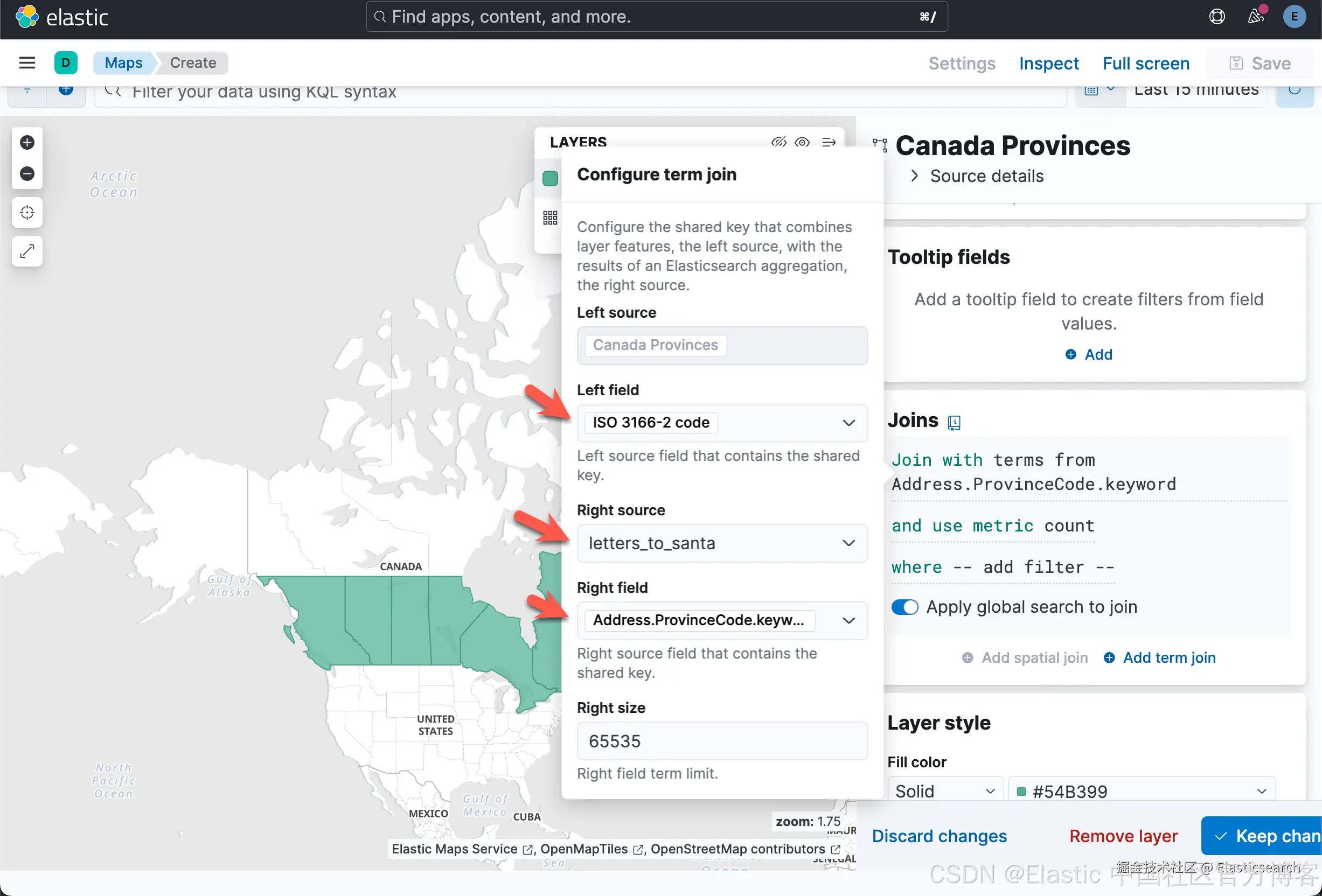Show all layers with eye icon
The image size is (1322, 896).
coord(802,142)
